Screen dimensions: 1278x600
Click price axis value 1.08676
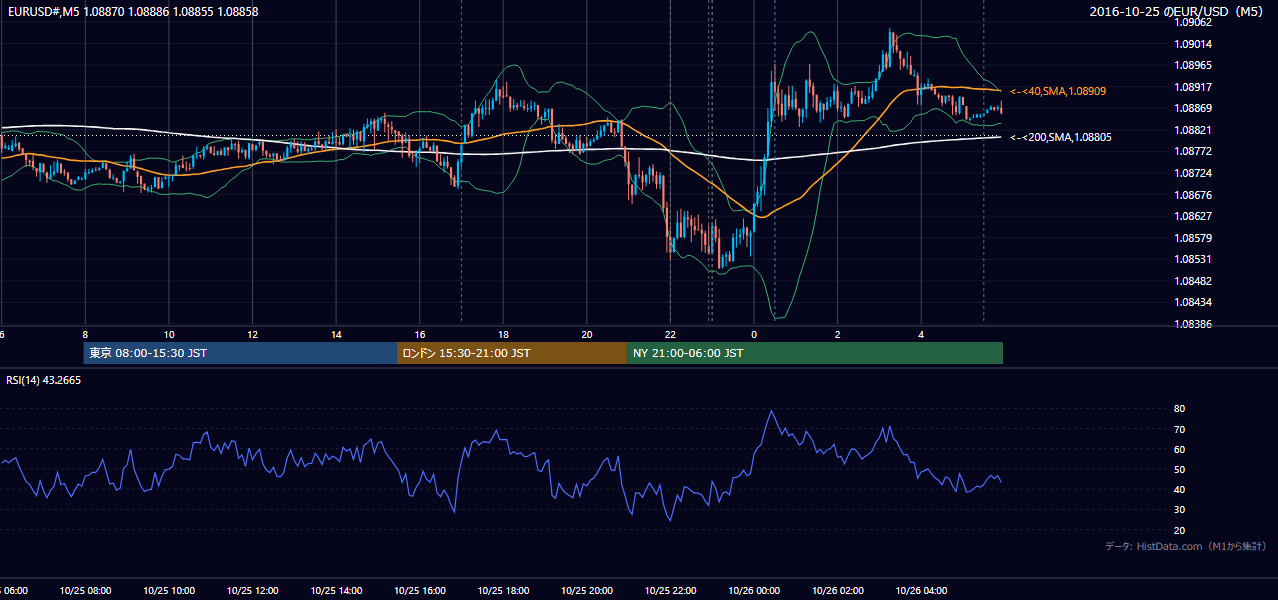pos(1193,195)
